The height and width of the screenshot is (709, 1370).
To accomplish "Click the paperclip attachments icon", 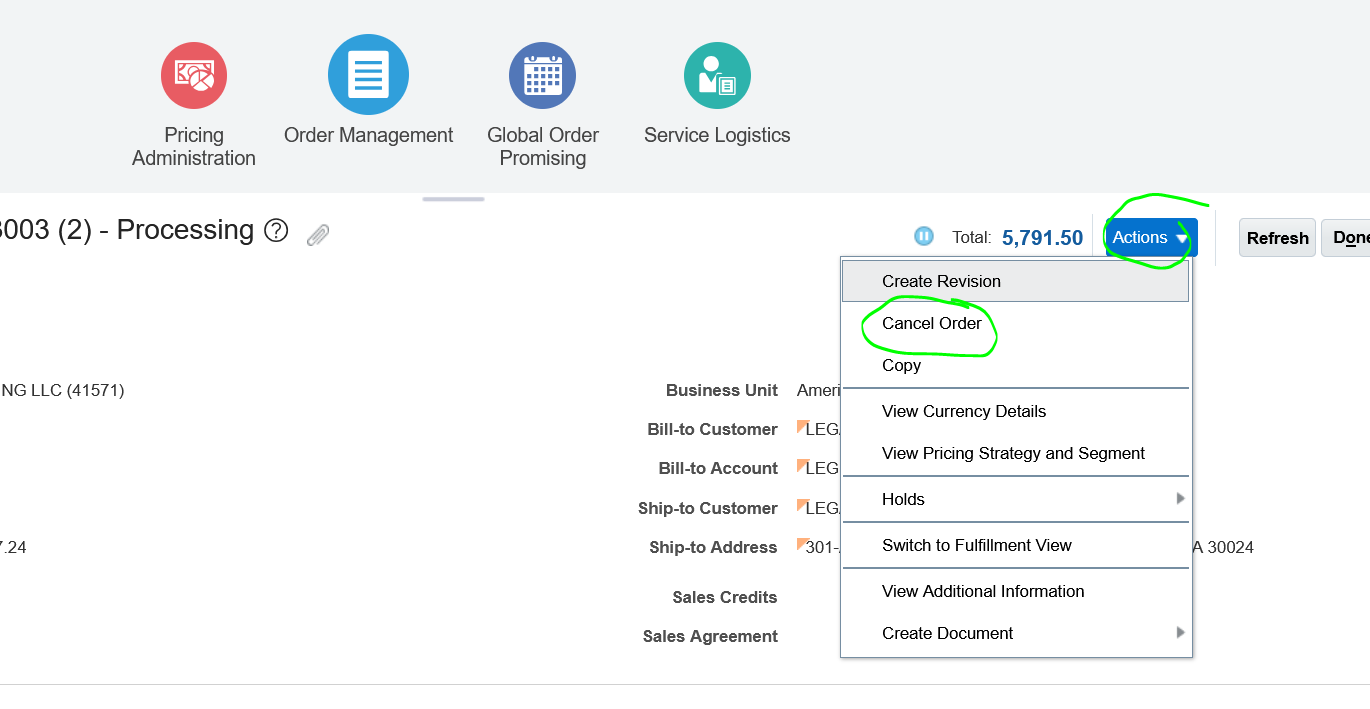I will (318, 235).
